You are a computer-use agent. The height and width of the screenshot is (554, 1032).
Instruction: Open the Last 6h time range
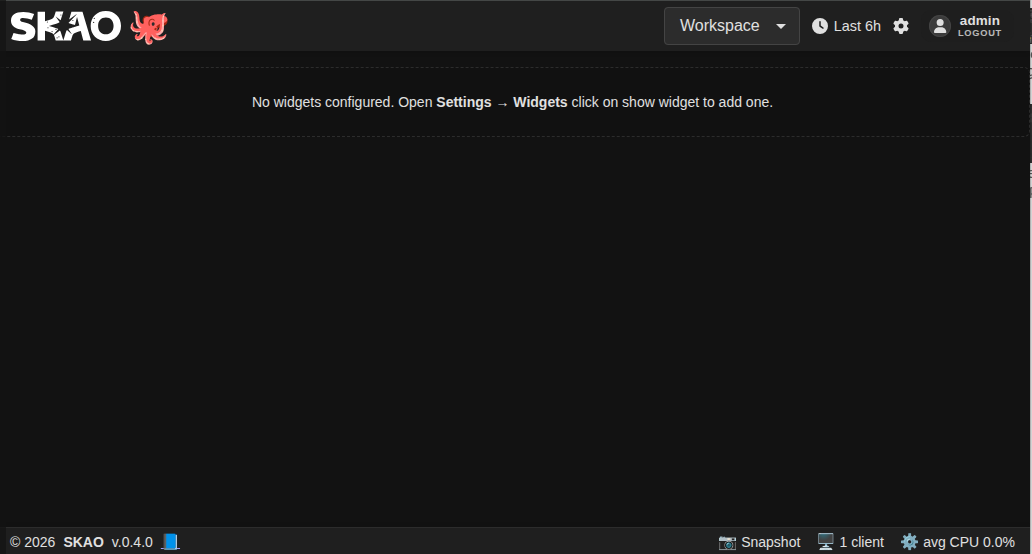[x=856, y=26]
